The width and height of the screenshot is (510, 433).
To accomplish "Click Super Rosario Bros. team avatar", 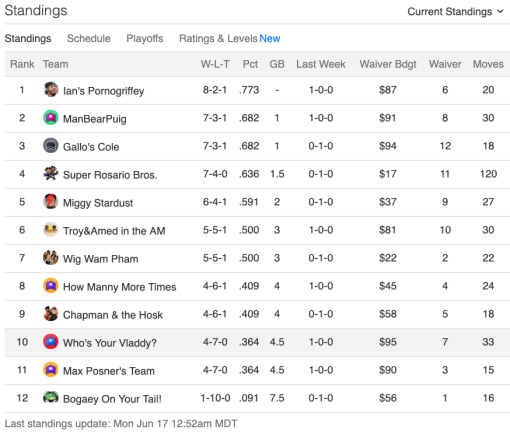I will [x=51, y=173].
